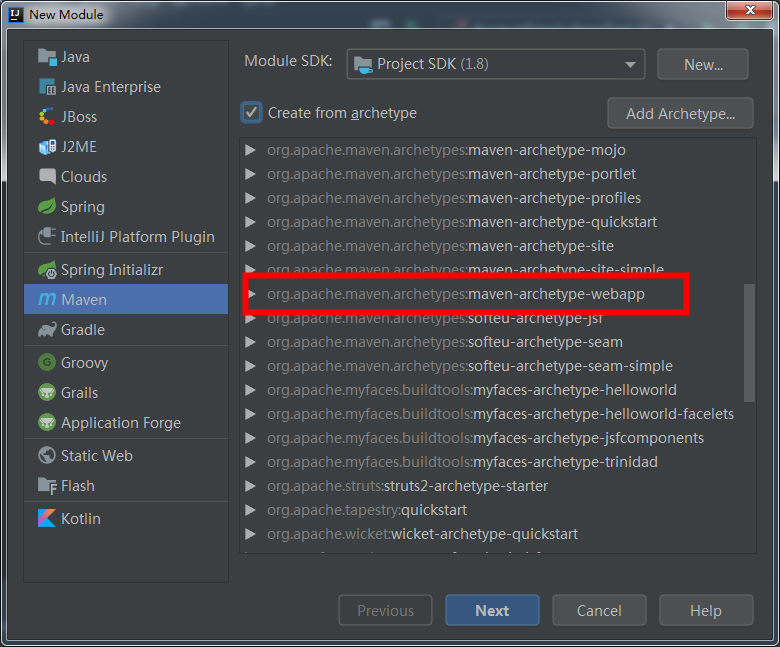Click the Add Archetype... button

click(680, 113)
